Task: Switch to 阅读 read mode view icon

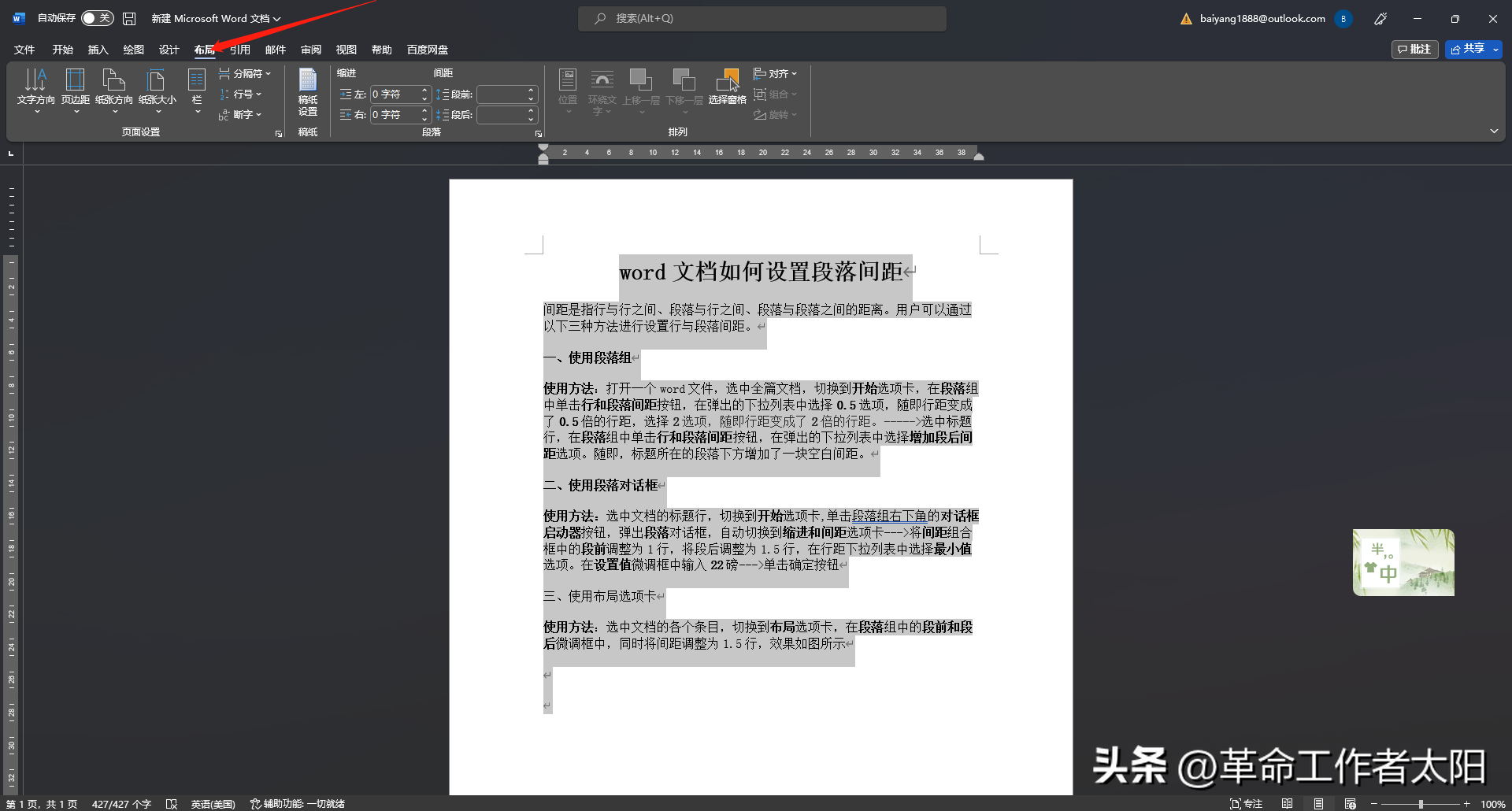Action: click(1287, 804)
